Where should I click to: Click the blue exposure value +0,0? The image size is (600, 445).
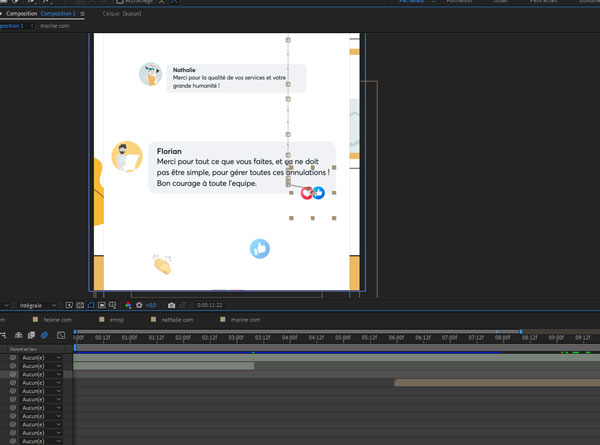coord(151,305)
